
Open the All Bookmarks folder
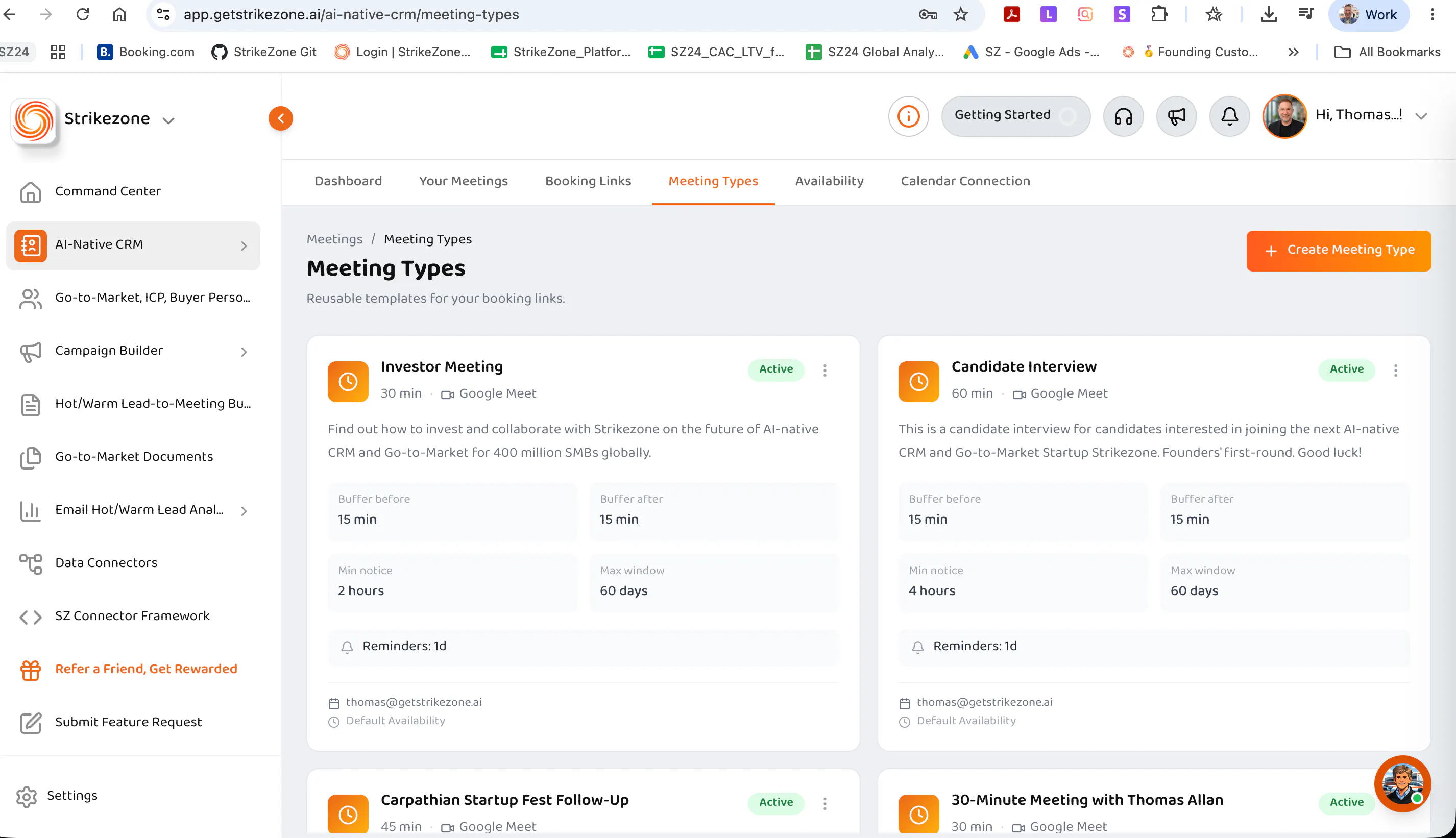coord(1387,52)
